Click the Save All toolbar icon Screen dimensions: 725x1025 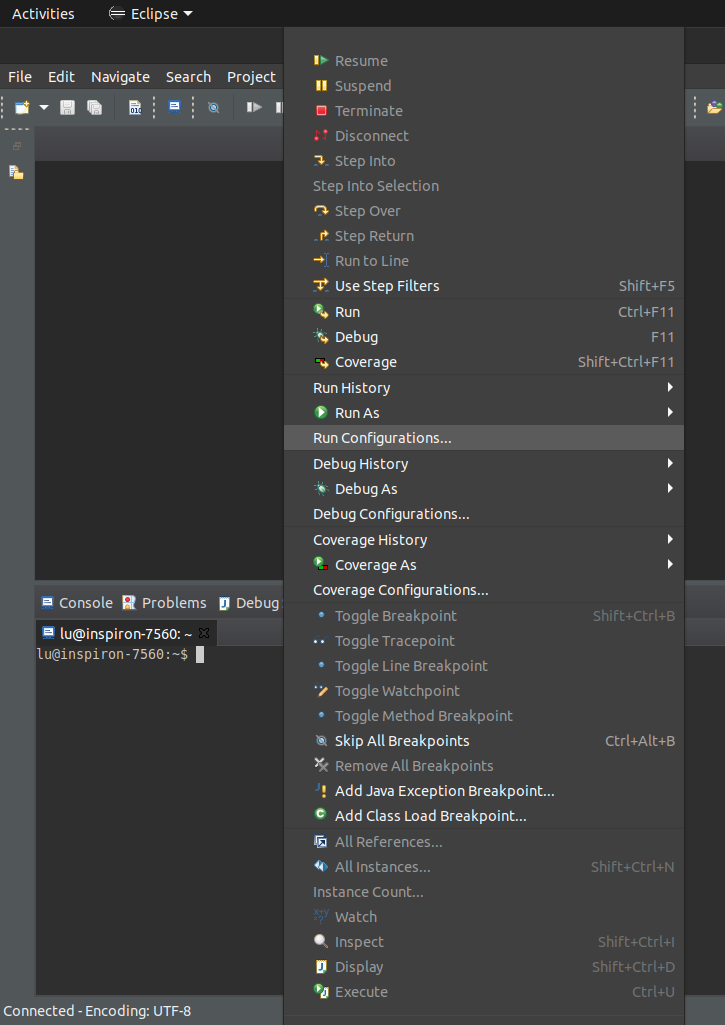[95, 107]
